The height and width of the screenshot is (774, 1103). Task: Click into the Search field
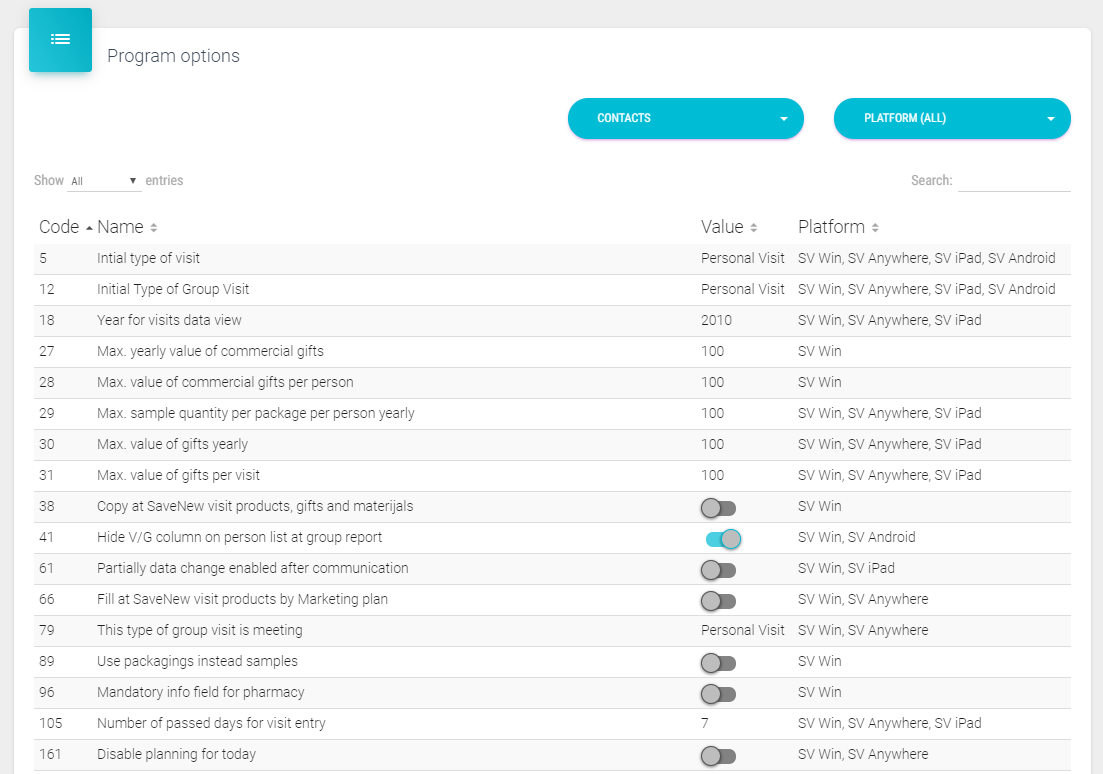point(1013,181)
